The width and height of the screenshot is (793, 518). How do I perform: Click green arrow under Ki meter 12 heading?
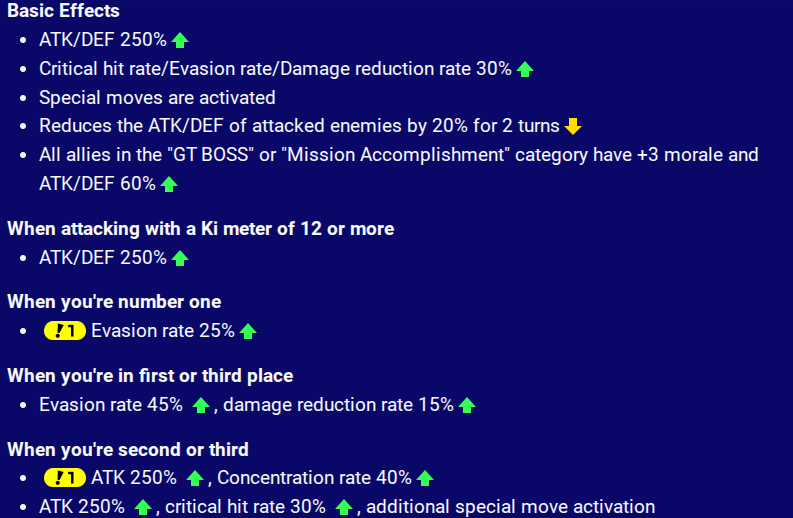180,258
